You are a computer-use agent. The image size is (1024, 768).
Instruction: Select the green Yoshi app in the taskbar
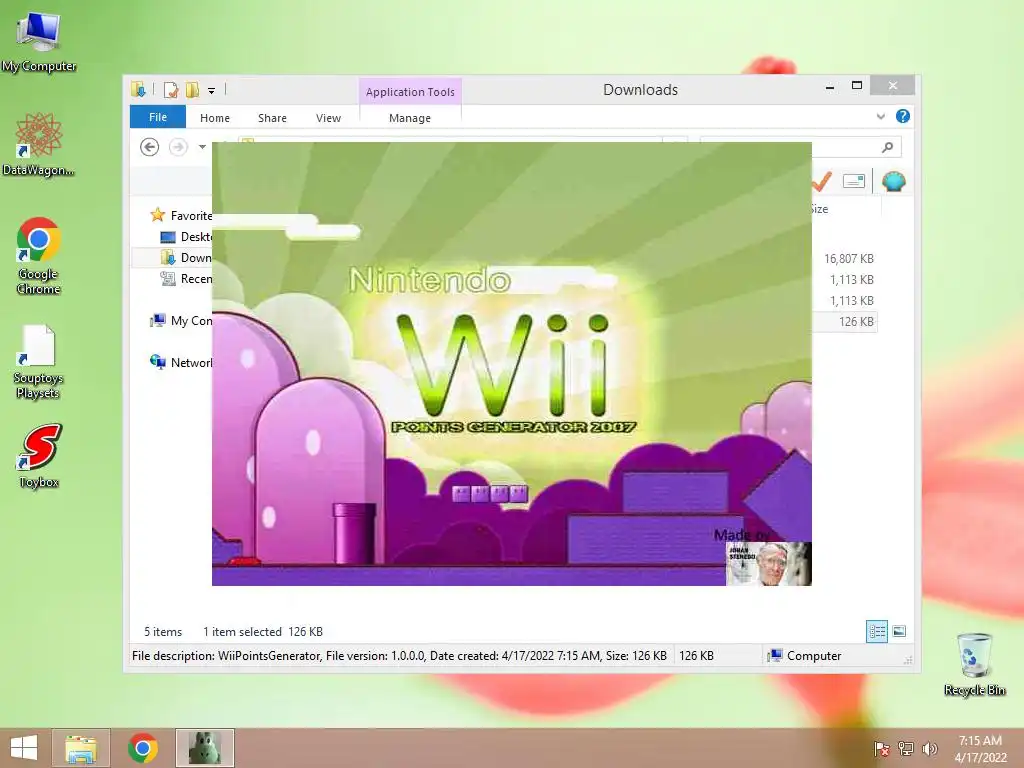[x=204, y=748]
